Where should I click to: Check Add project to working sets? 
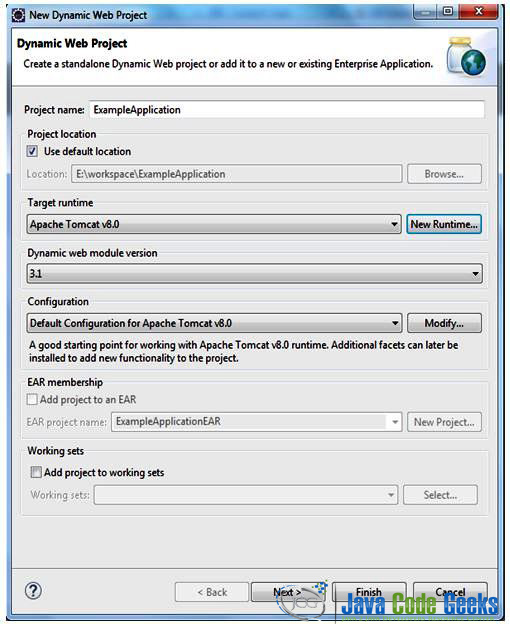pos(36,472)
